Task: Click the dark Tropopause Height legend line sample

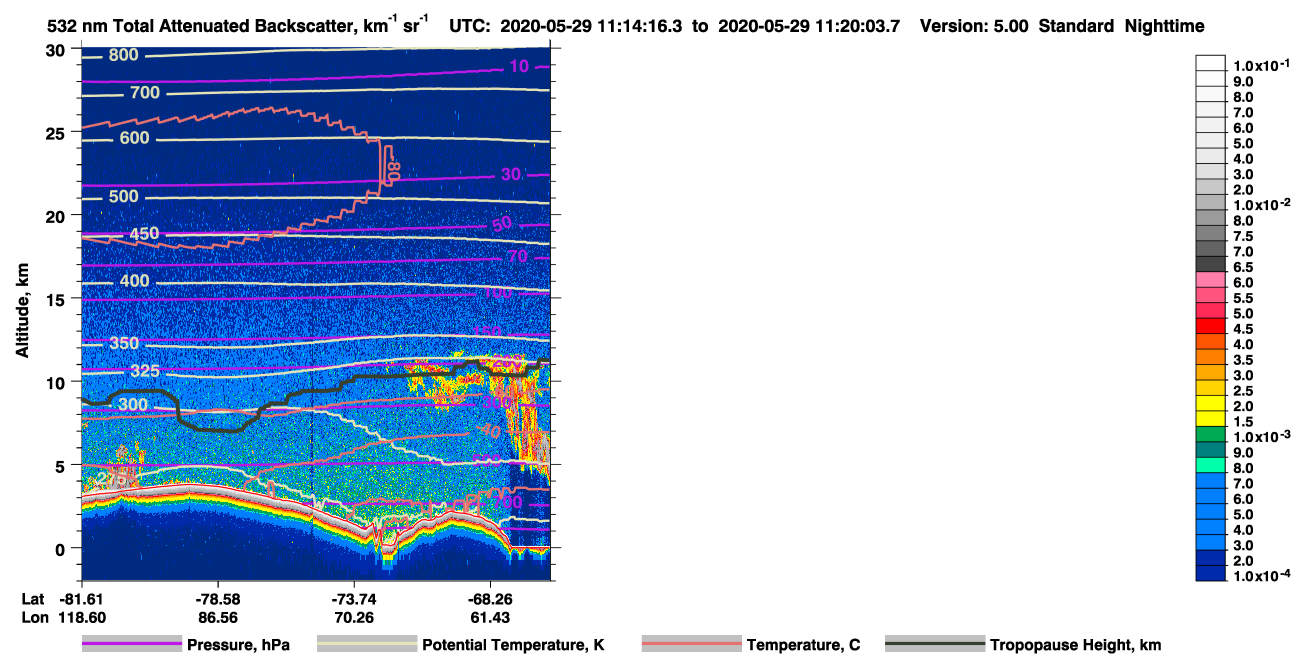Action: (934, 644)
